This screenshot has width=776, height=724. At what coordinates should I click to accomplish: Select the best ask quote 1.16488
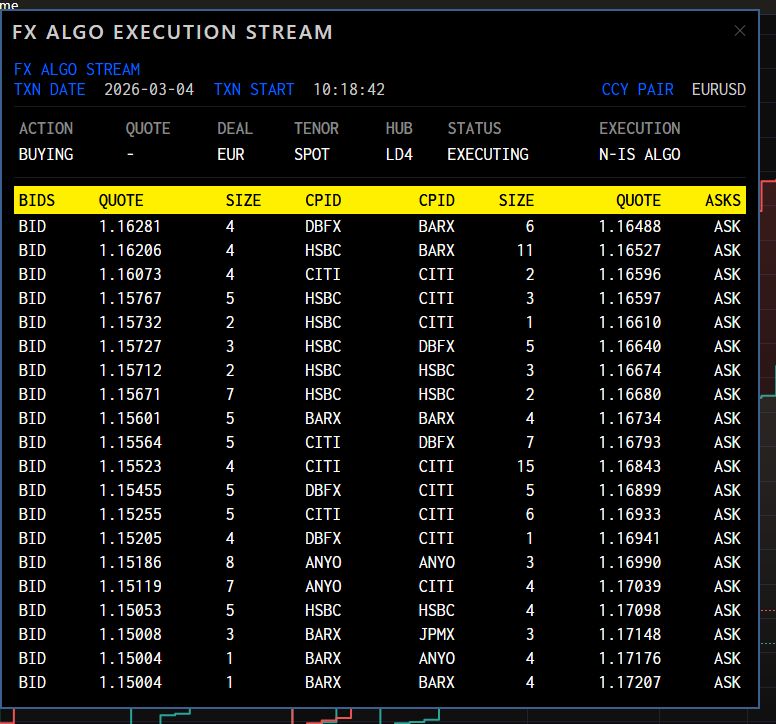pos(629,227)
